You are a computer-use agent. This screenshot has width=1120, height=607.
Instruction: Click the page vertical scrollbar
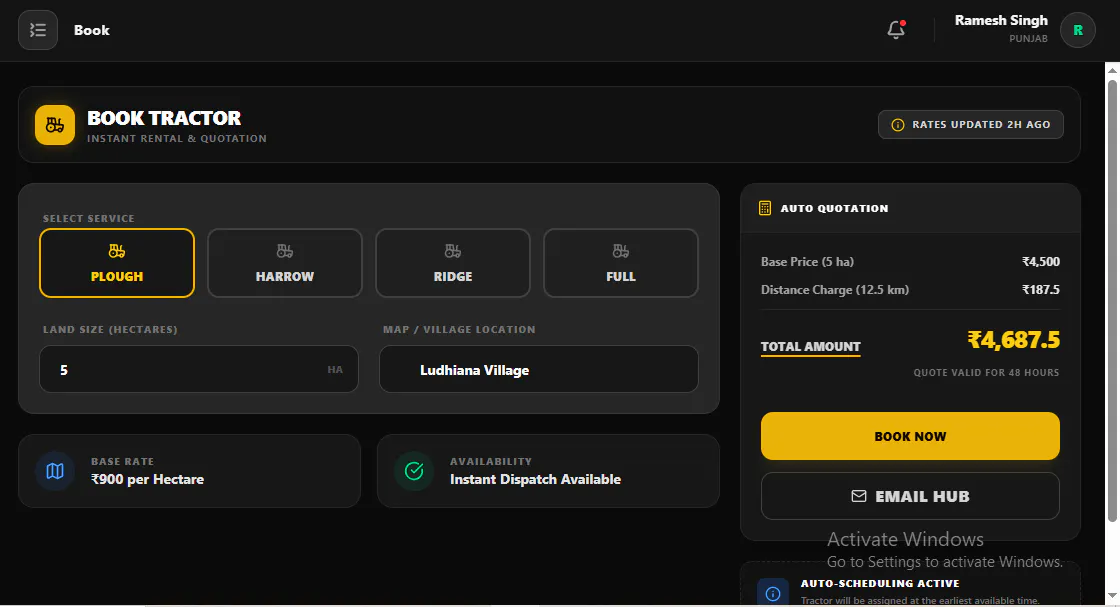tap(1112, 300)
